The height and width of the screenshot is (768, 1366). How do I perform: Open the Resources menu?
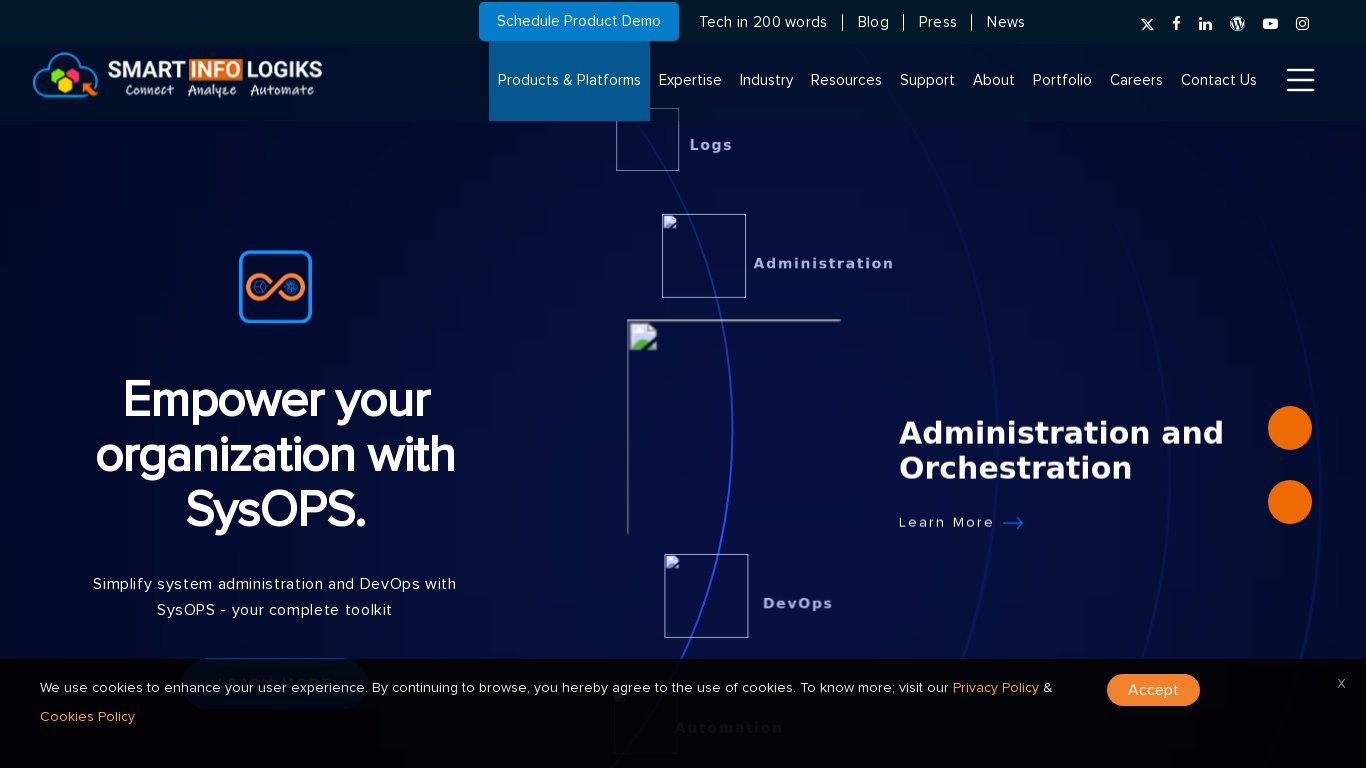coord(846,80)
